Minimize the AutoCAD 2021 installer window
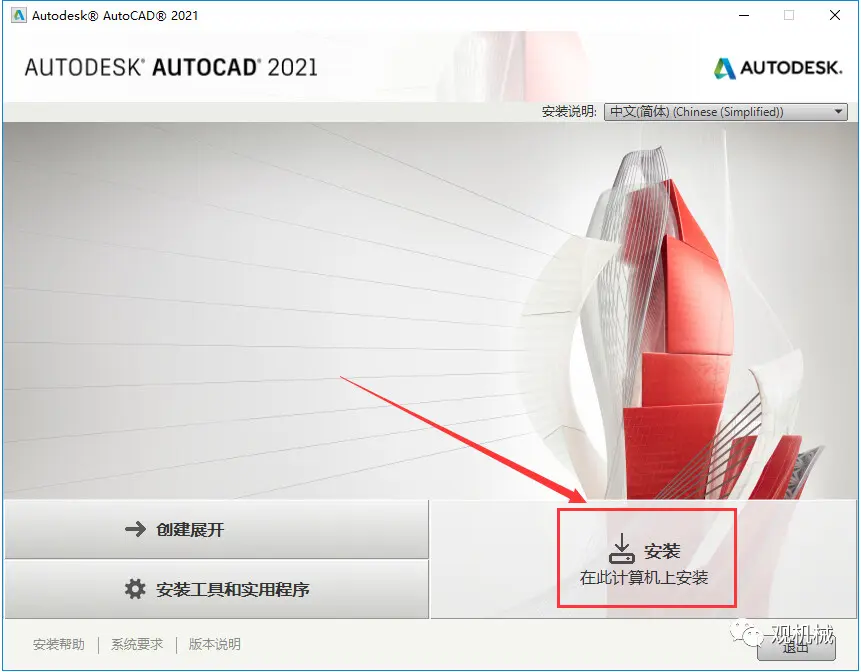The height and width of the screenshot is (672, 861). [x=744, y=15]
